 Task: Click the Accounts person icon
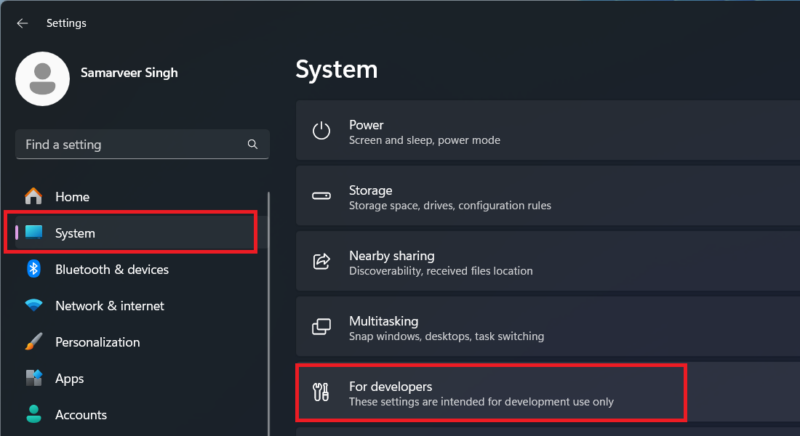pos(34,414)
